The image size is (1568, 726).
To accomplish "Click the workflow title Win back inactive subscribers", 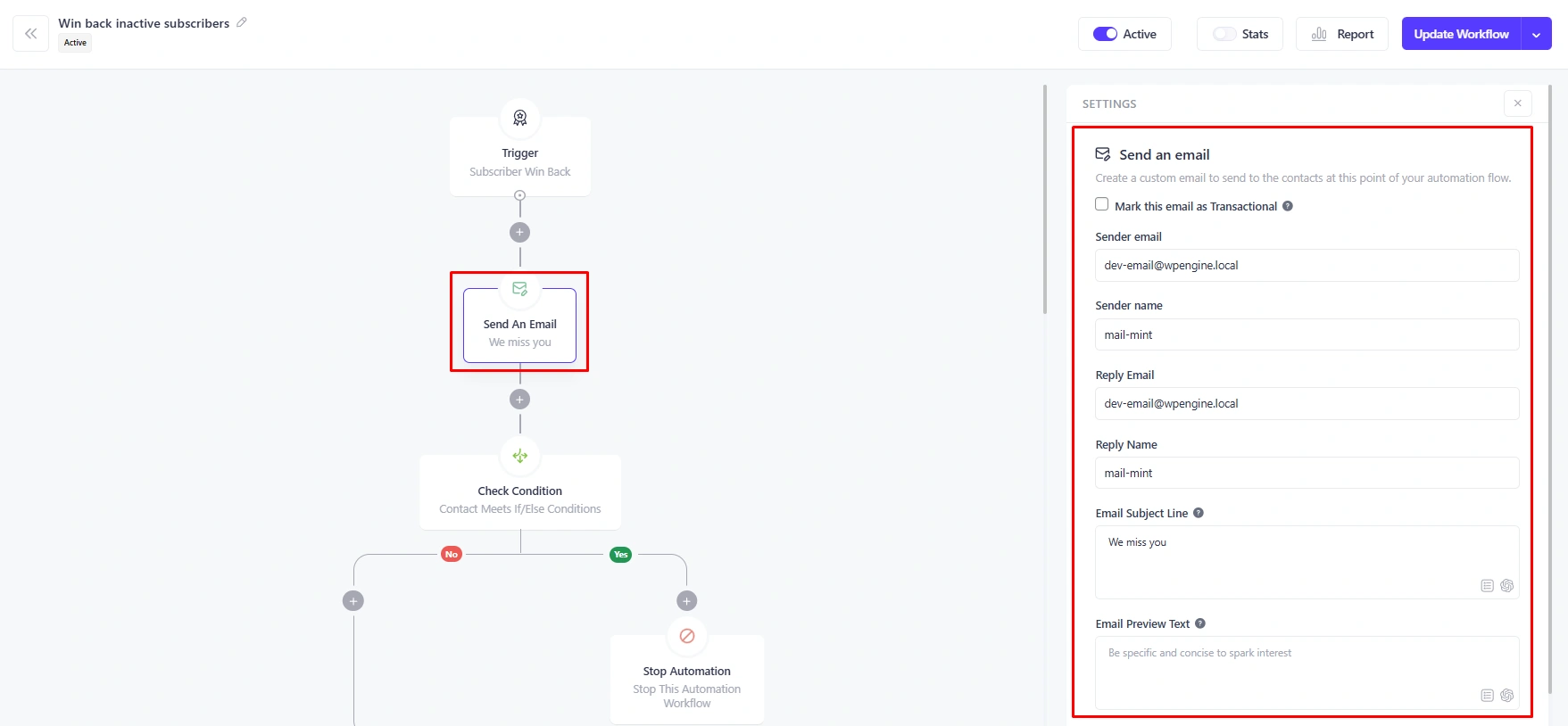I will click(144, 23).
